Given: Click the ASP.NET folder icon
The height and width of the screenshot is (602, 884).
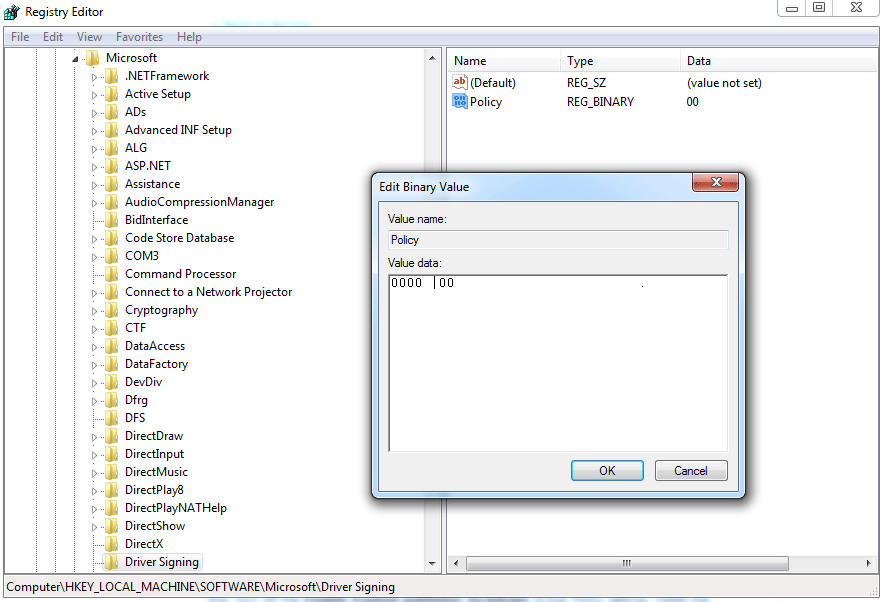Looking at the screenshot, I should pyautogui.click(x=112, y=166).
